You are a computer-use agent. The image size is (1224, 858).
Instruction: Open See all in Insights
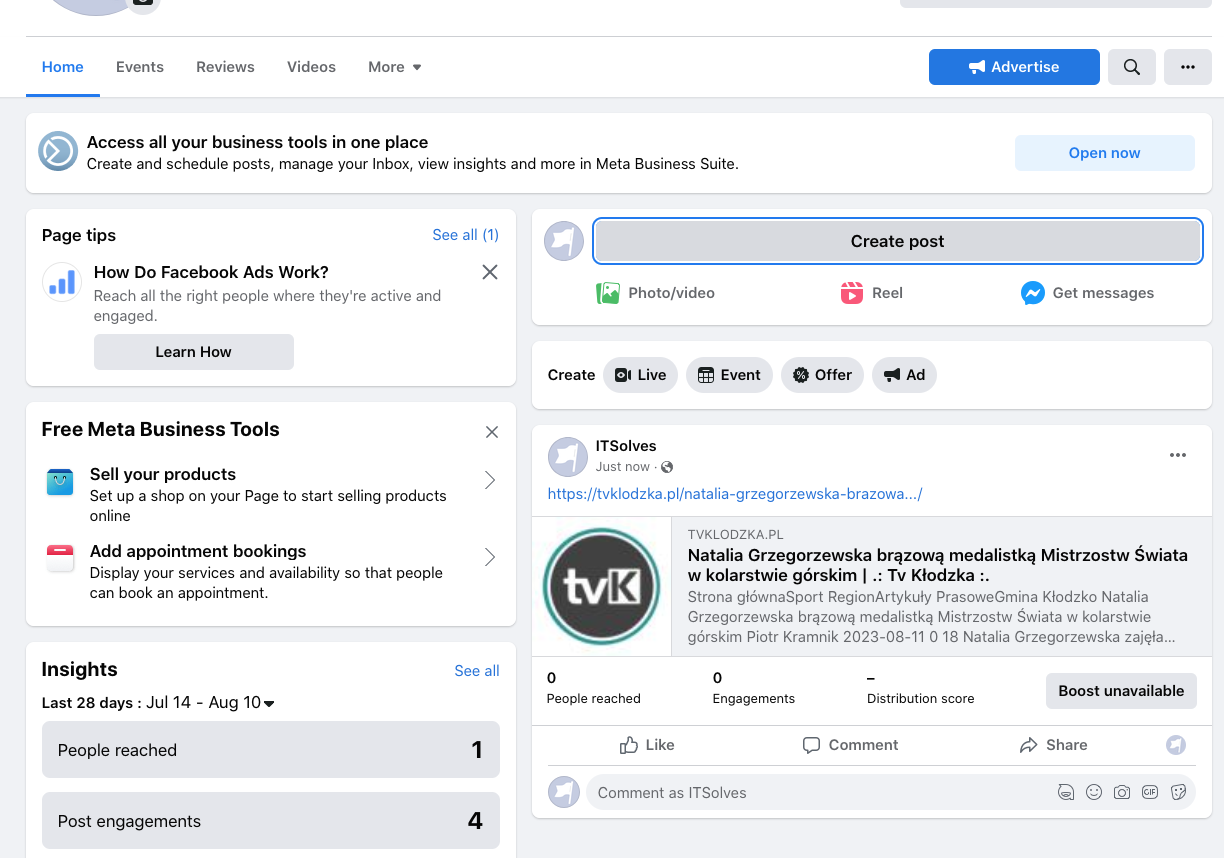click(x=477, y=671)
